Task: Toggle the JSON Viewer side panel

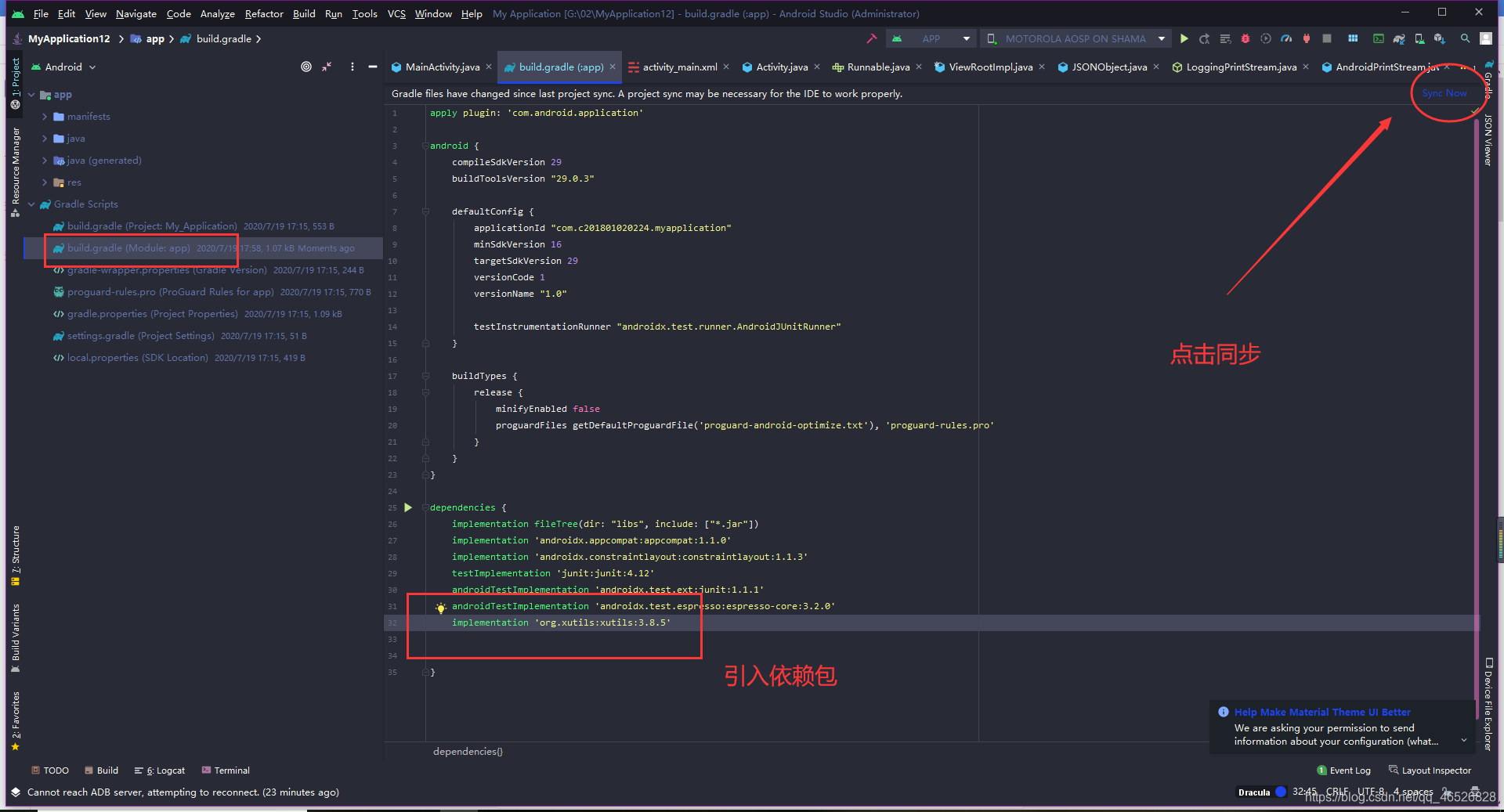Action: 1488,140
